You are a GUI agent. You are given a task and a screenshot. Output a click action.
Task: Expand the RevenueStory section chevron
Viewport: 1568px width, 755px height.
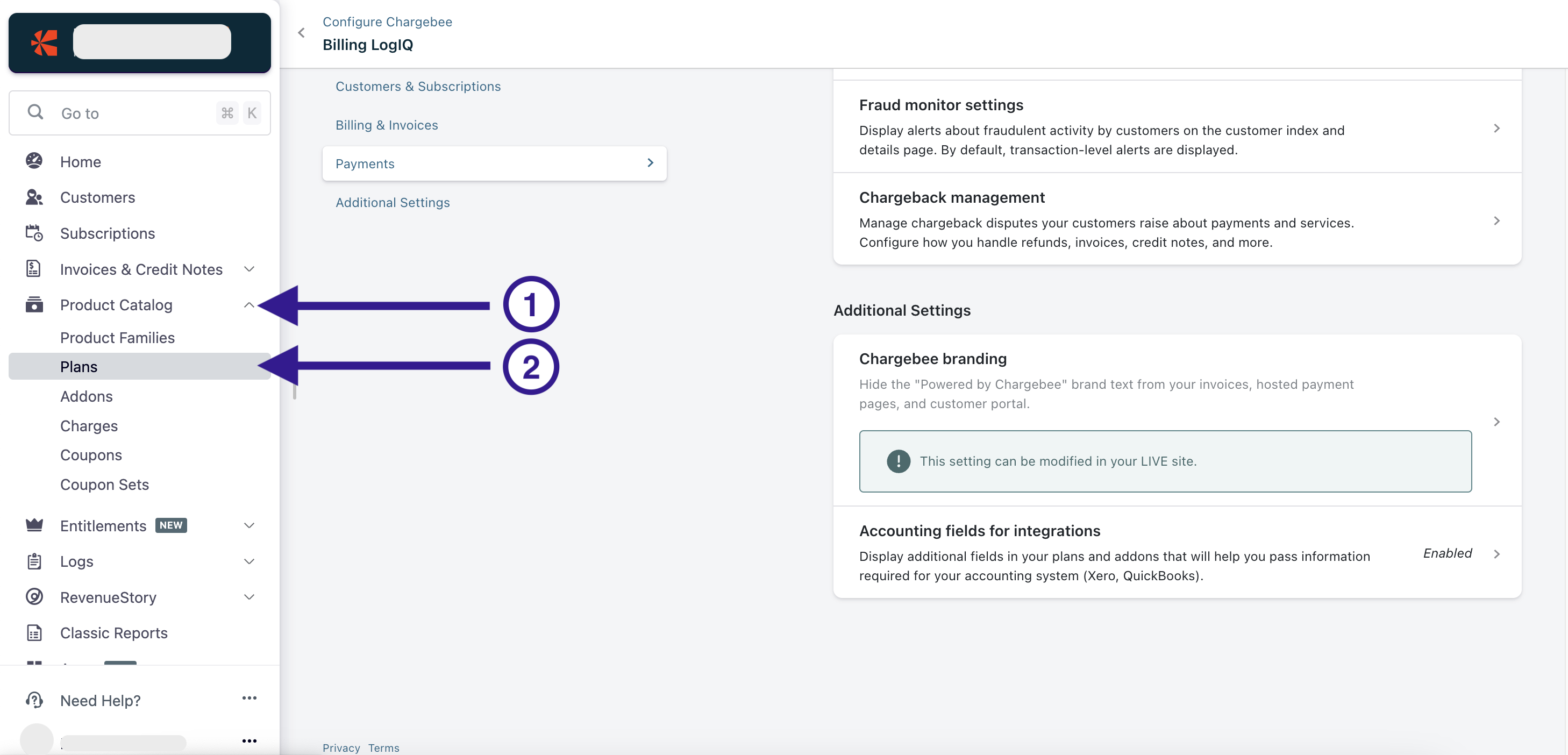249,597
